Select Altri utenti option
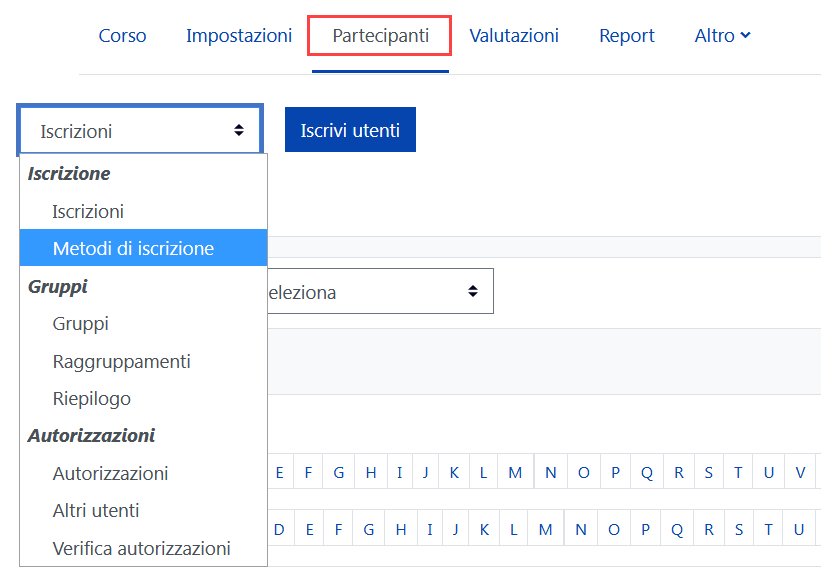Image resolution: width=821 pixels, height=568 pixels. 143,510
